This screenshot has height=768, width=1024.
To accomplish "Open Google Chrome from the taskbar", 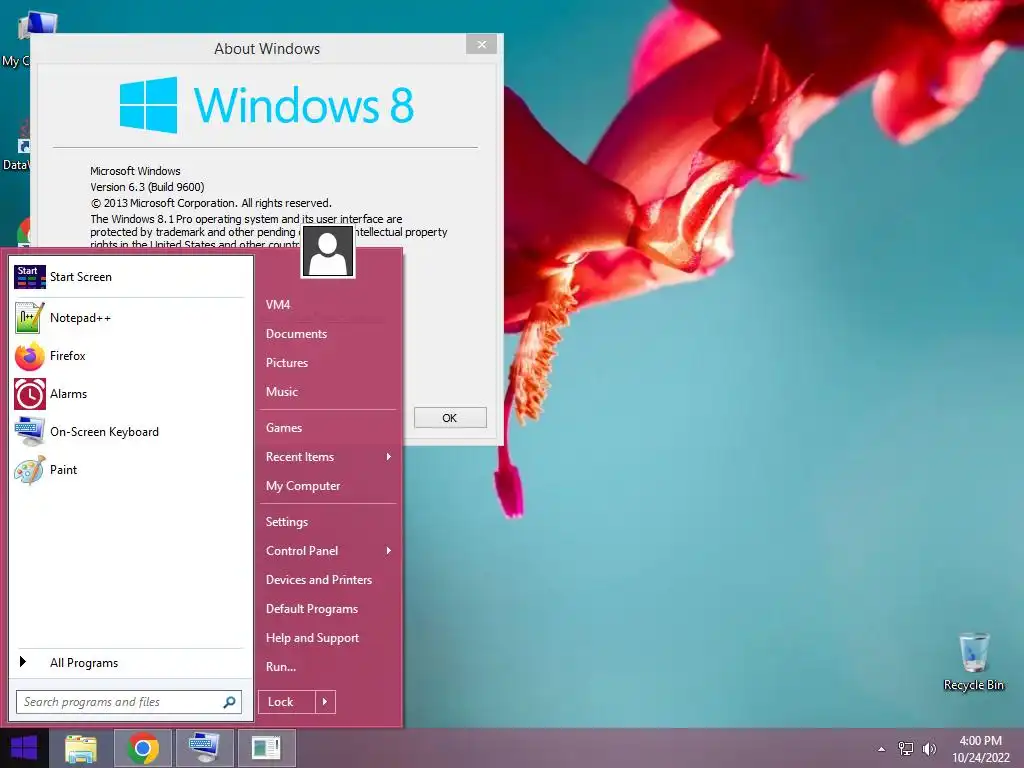I will (x=143, y=748).
